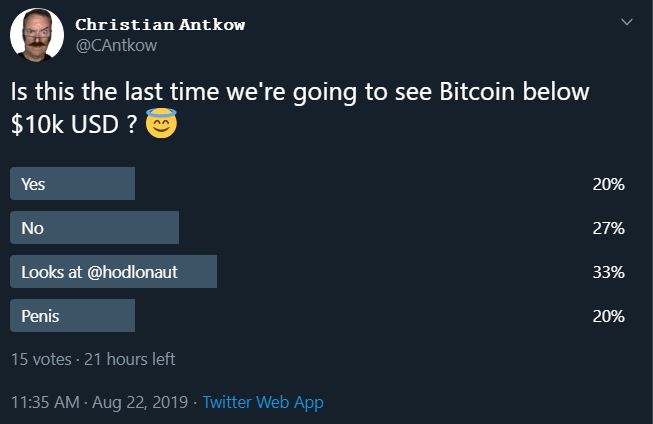Open the Twitter Web App link
Screen dimensions: 653x424
[x=263, y=402]
